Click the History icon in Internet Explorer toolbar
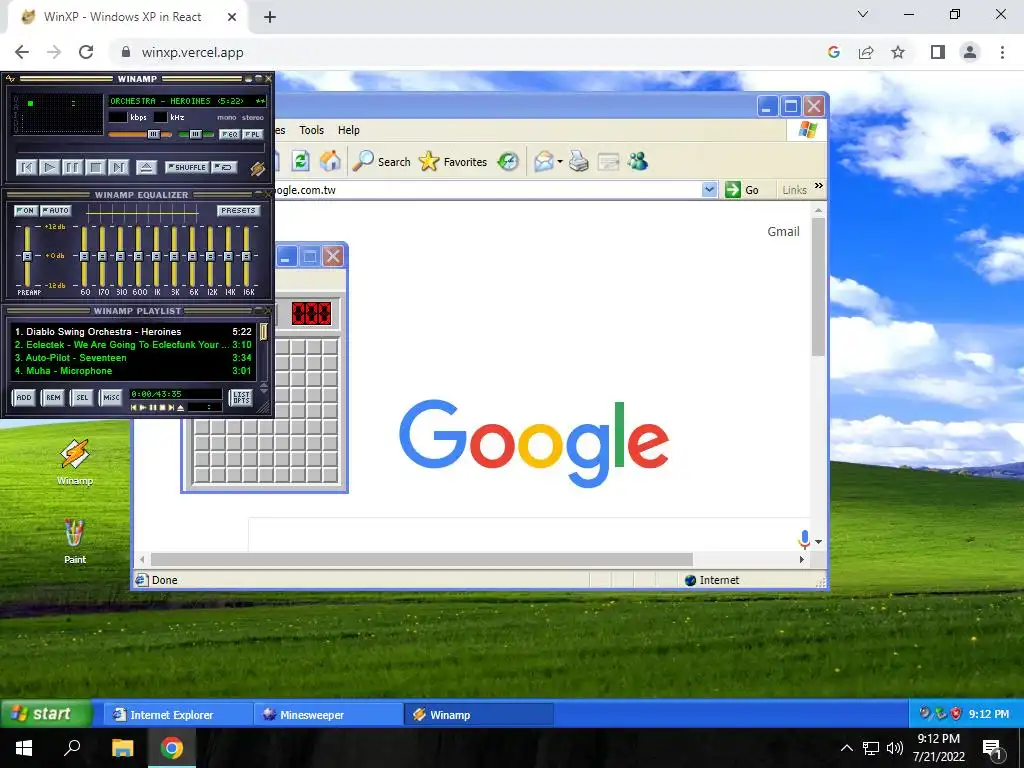1024x768 pixels. pyautogui.click(x=508, y=161)
